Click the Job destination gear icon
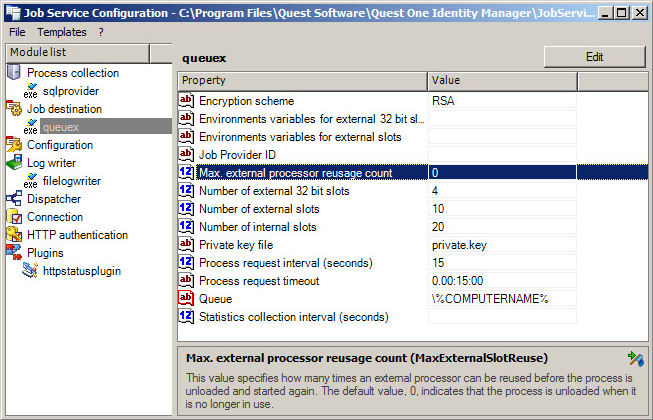Viewport: 653px width, 420px height. tap(14, 108)
